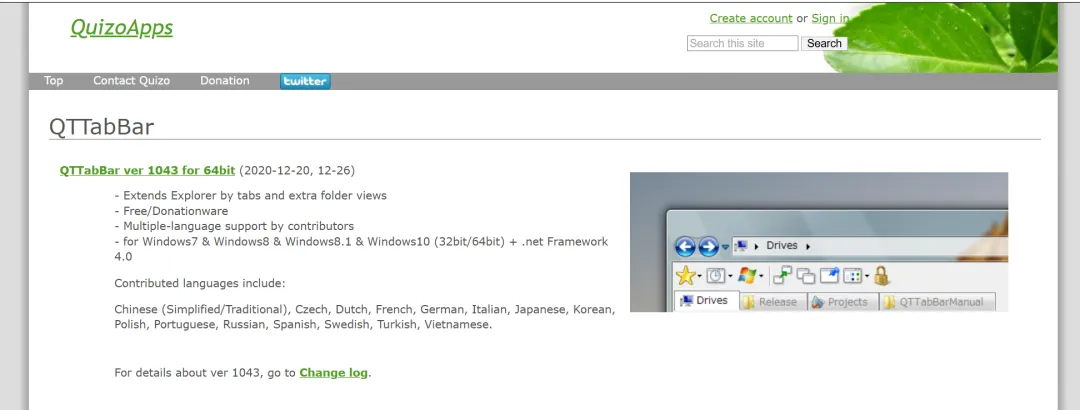Viewport: 1080px width, 410px height.
Task: Click the Create account link
Action: pyautogui.click(x=751, y=19)
